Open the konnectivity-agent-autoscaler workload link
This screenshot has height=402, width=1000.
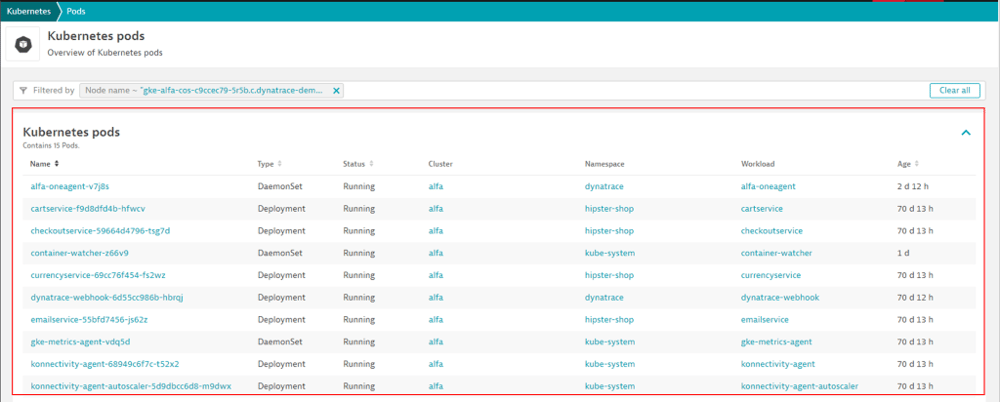(x=799, y=386)
